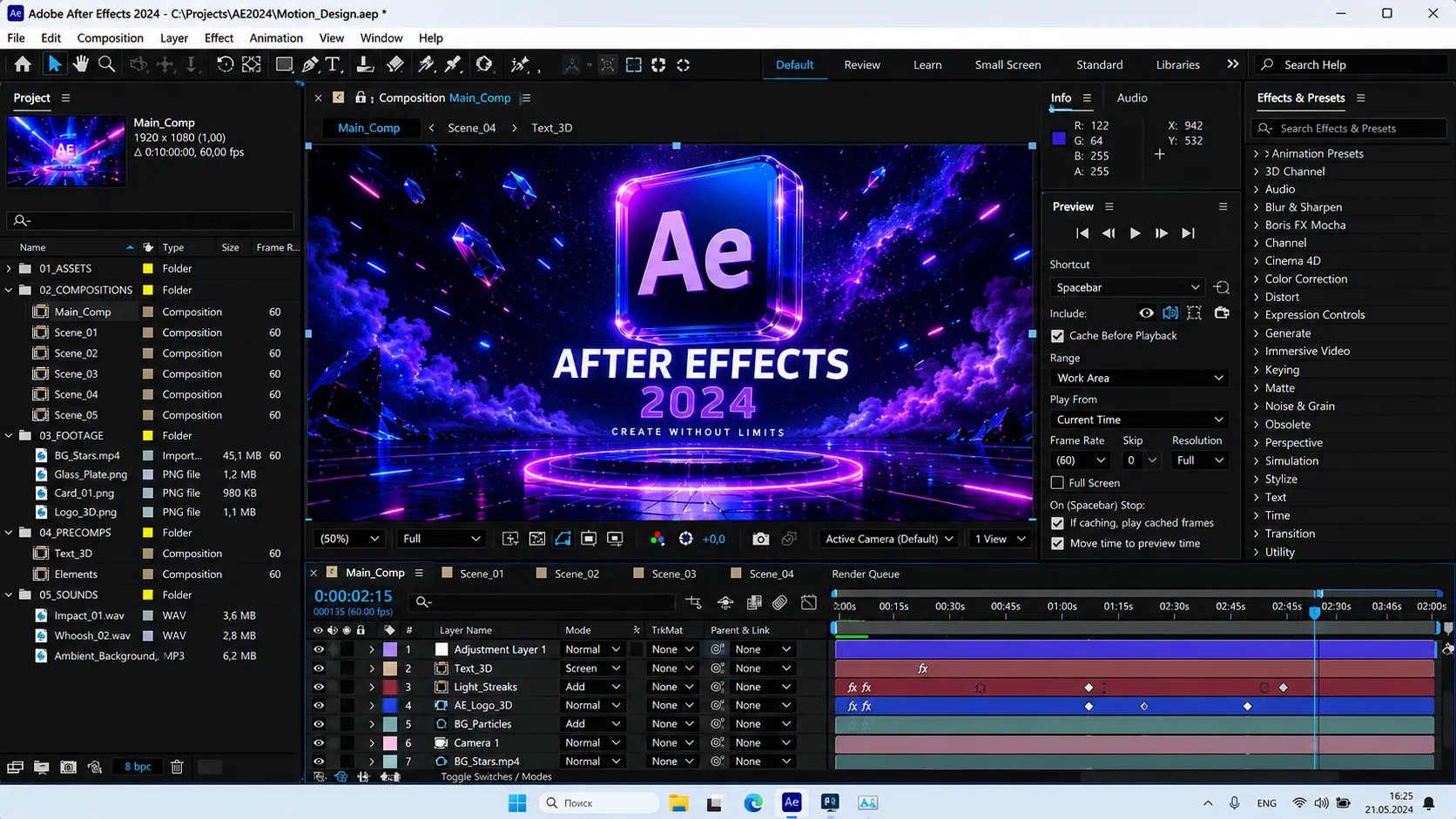This screenshot has height=819, width=1456.
Task: Open Effects & Presets panel menu
Action: [1360, 97]
